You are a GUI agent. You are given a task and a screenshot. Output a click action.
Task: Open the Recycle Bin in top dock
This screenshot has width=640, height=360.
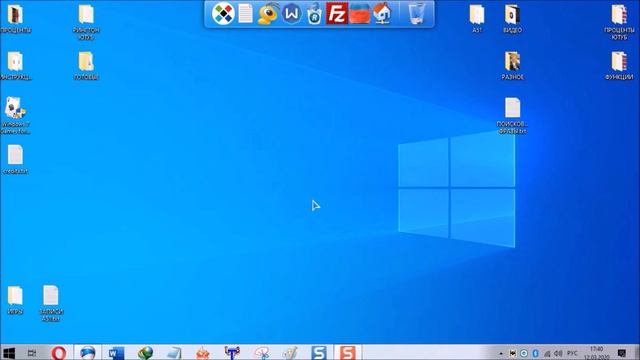(x=417, y=13)
